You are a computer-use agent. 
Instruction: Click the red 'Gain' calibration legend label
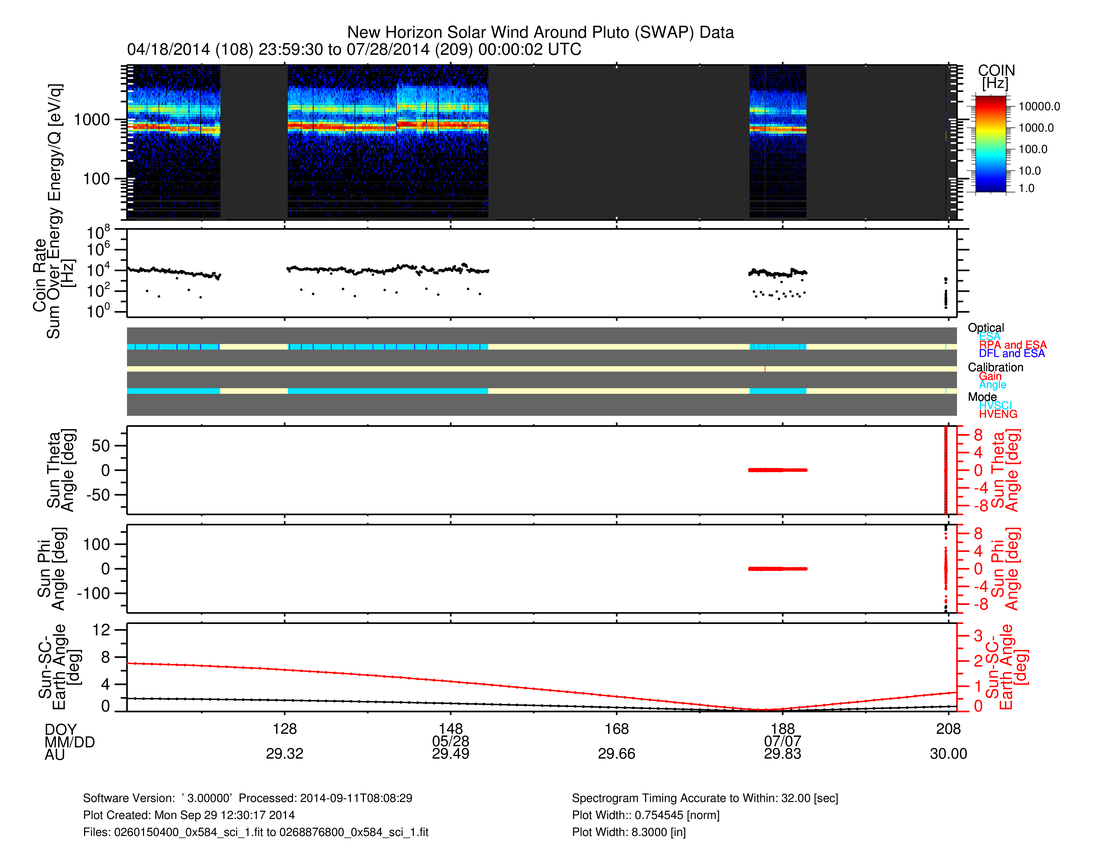[992, 376]
